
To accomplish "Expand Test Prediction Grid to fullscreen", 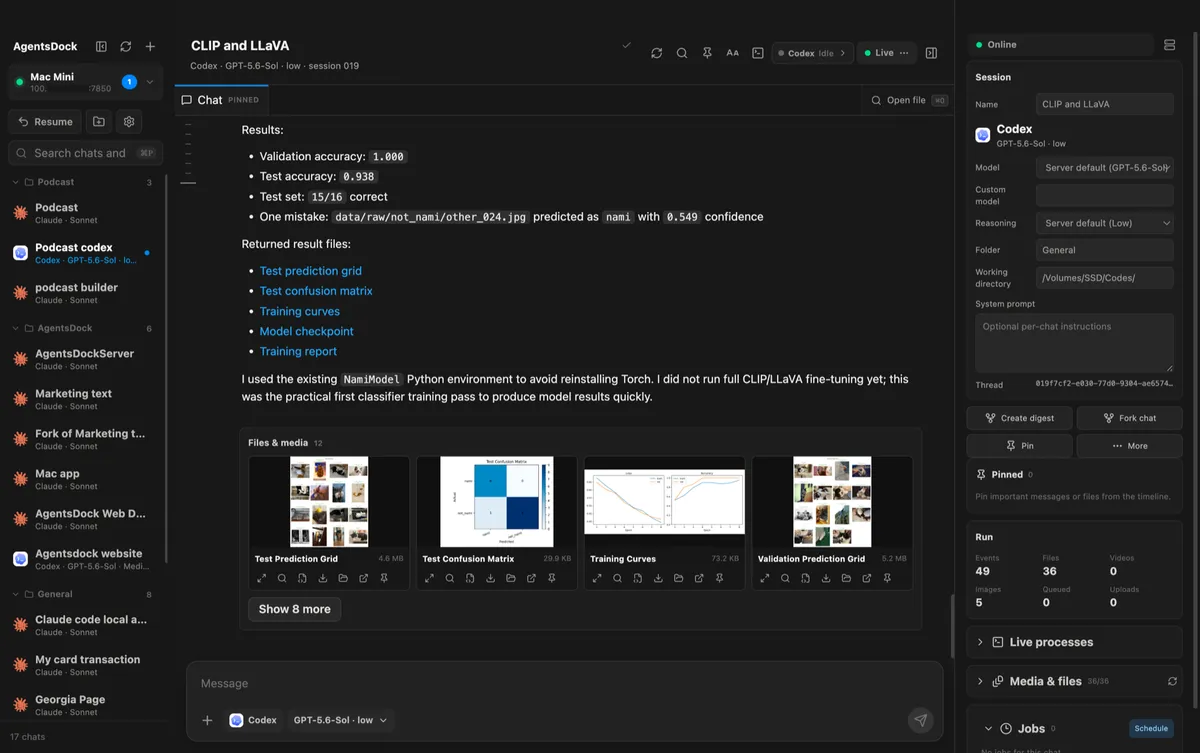I will click(261, 578).
